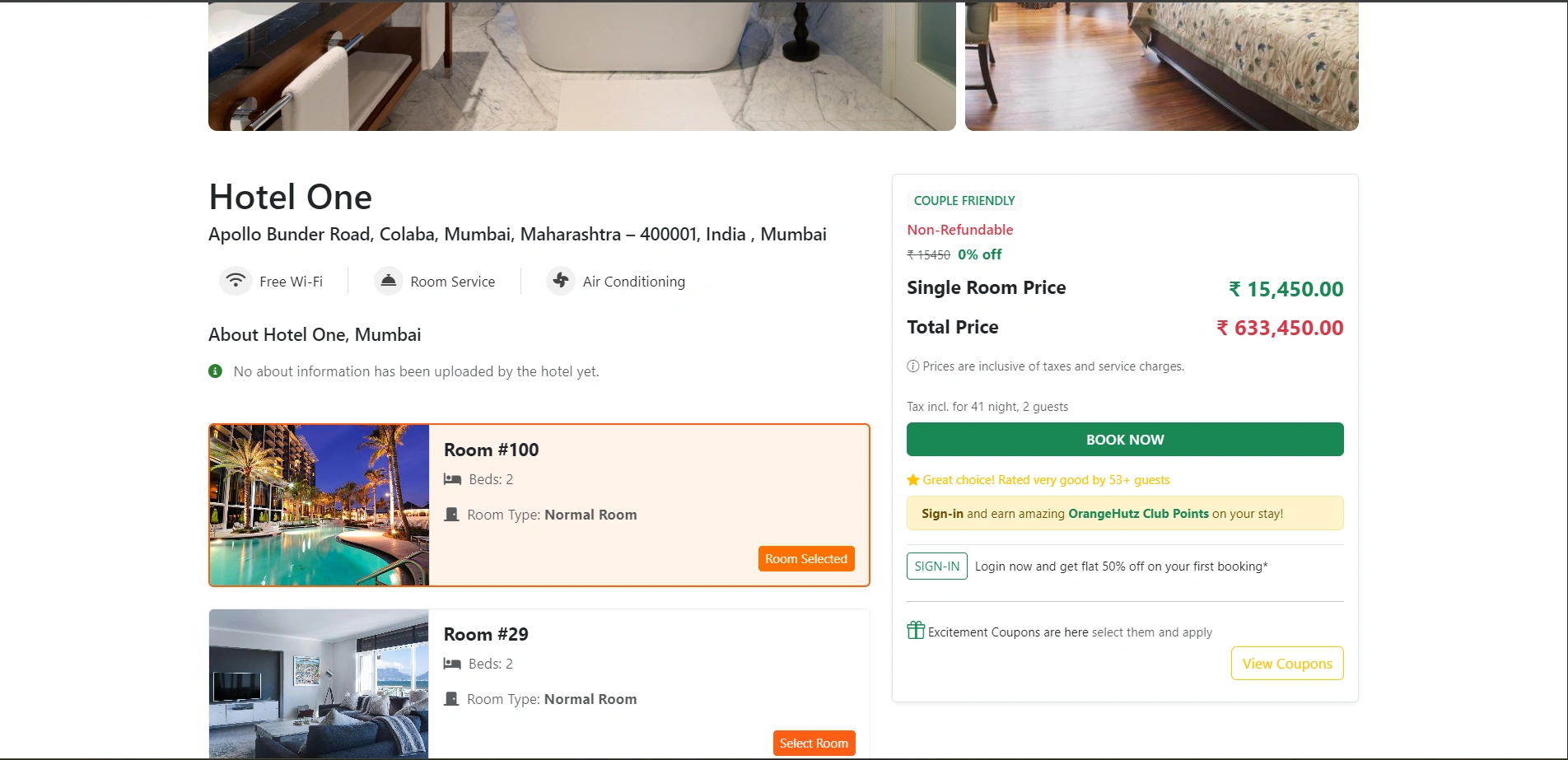Click the Room Service bell icon
The width and height of the screenshot is (1568, 760).
pos(388,281)
